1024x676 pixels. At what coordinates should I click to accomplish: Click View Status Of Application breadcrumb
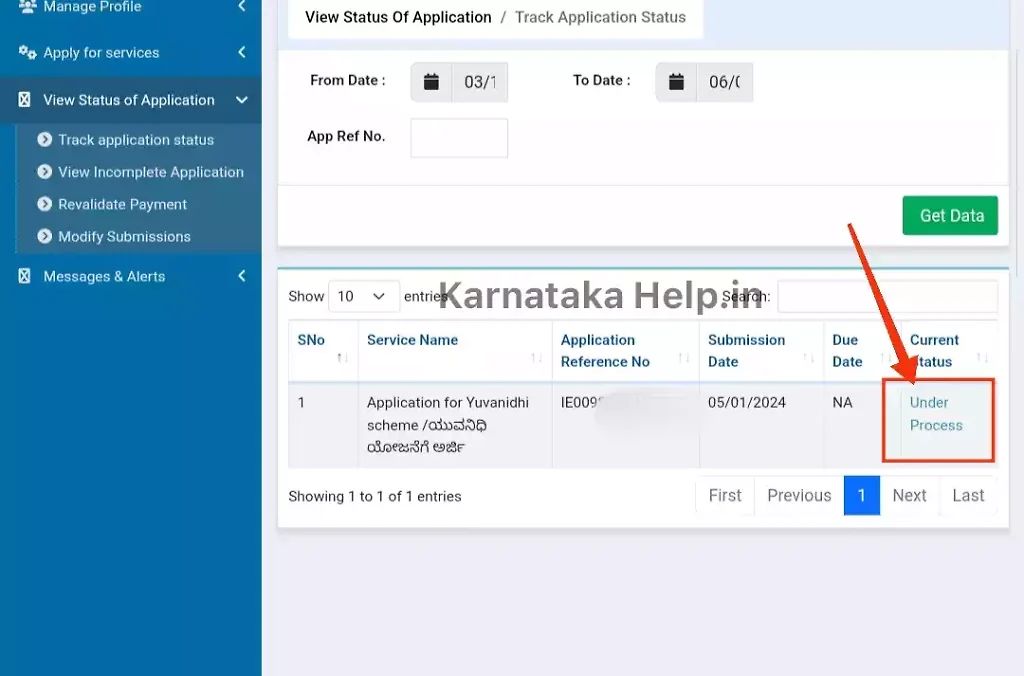click(398, 18)
